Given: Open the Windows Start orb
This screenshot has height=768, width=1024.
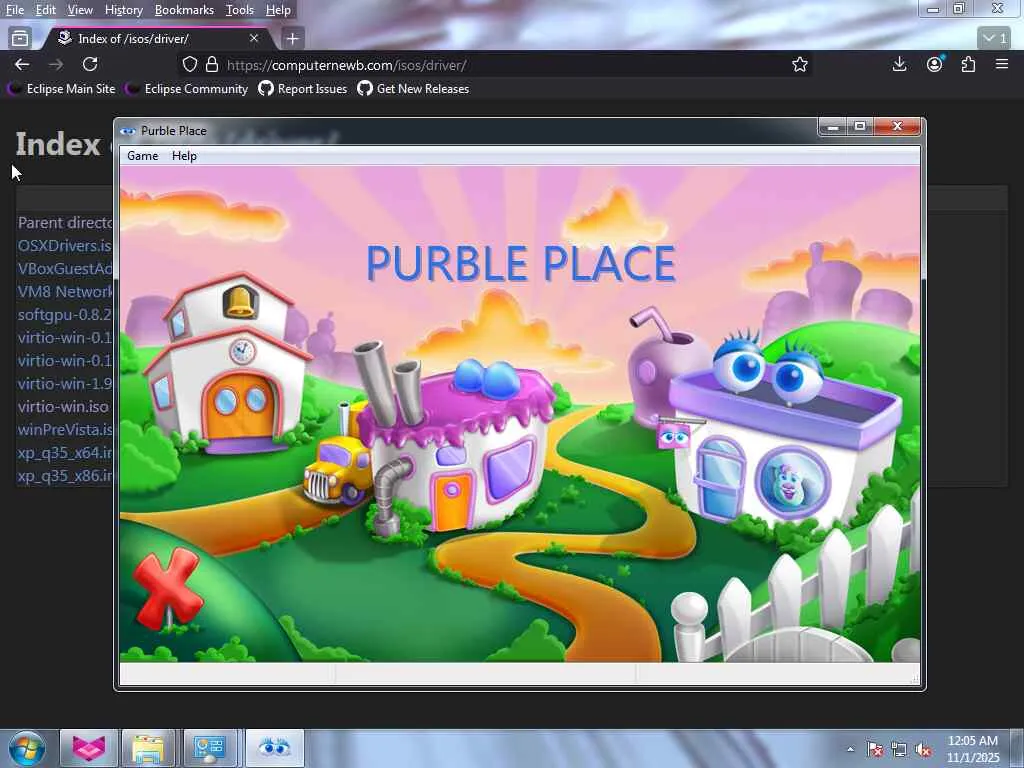Looking at the screenshot, I should click(x=26, y=748).
